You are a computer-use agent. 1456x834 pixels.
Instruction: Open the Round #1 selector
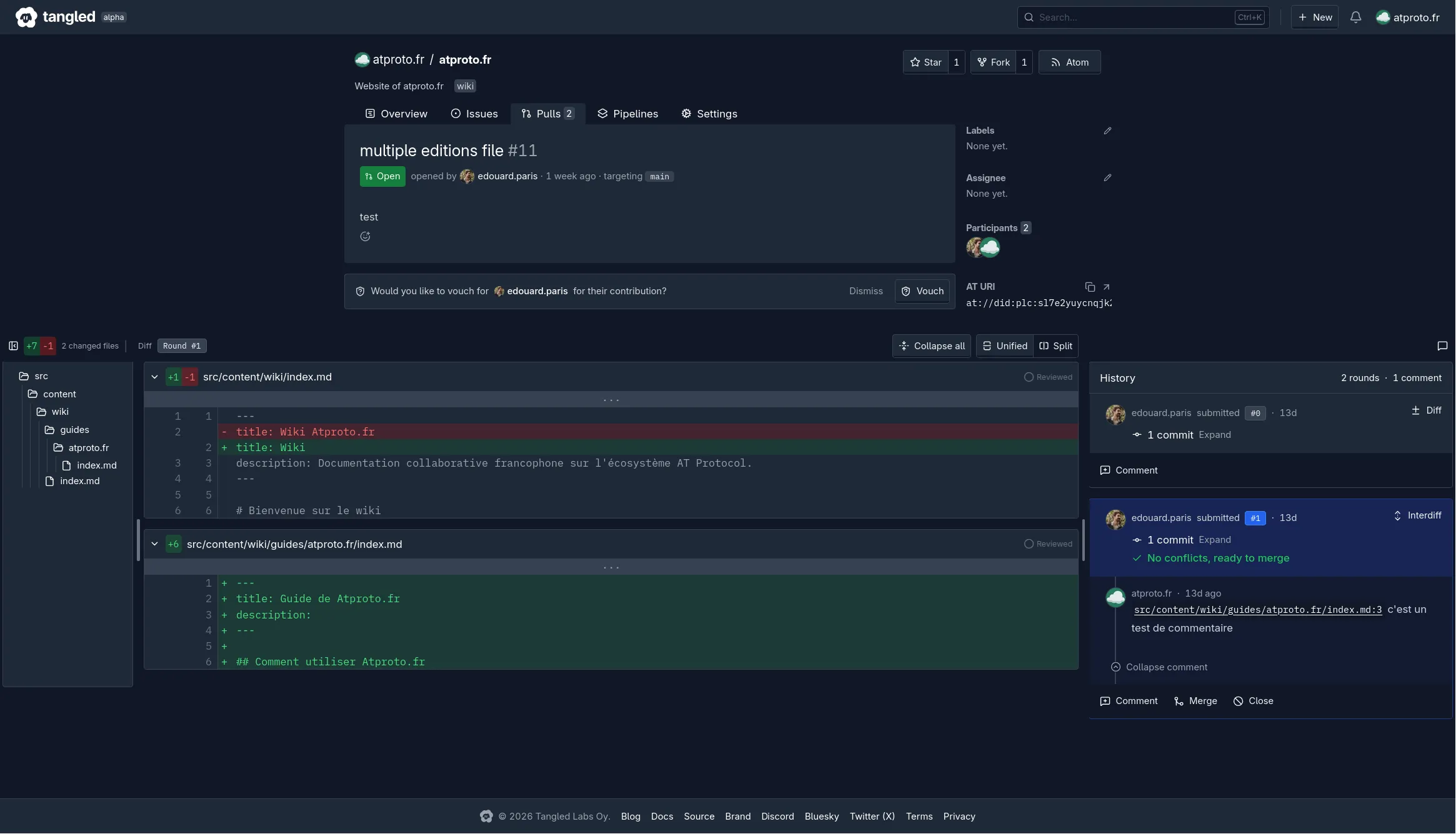[x=182, y=346]
